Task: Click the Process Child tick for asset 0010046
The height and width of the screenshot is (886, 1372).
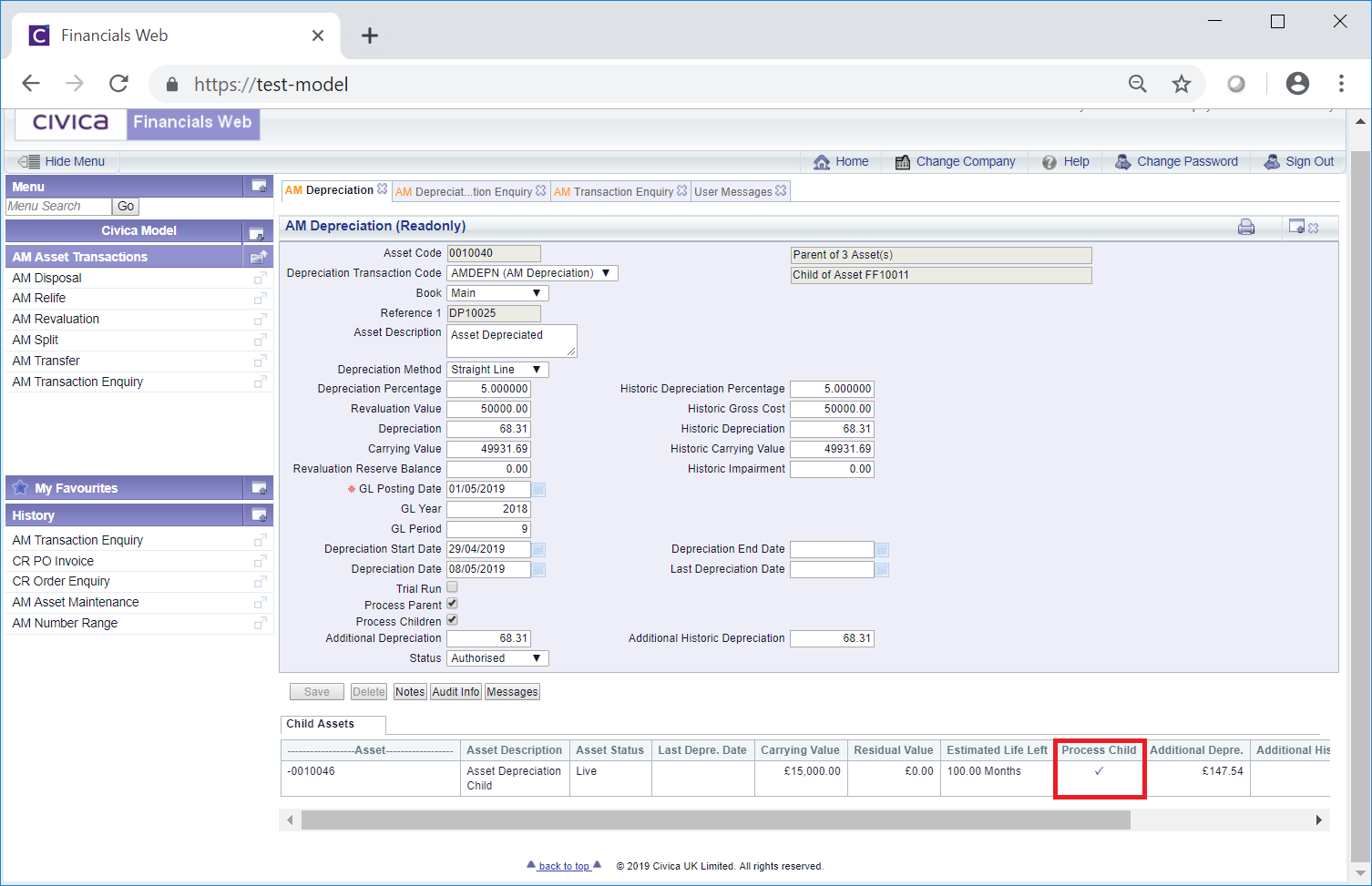Action: pos(1099,771)
